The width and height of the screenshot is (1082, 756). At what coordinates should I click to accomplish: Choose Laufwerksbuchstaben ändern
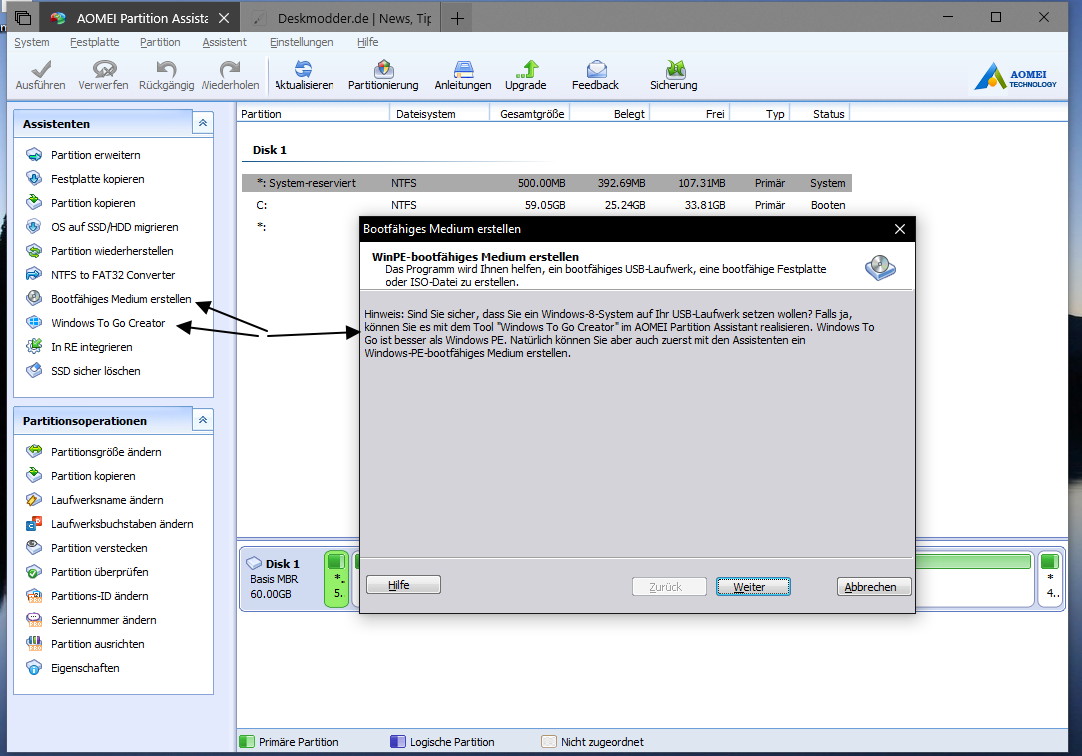tap(121, 524)
